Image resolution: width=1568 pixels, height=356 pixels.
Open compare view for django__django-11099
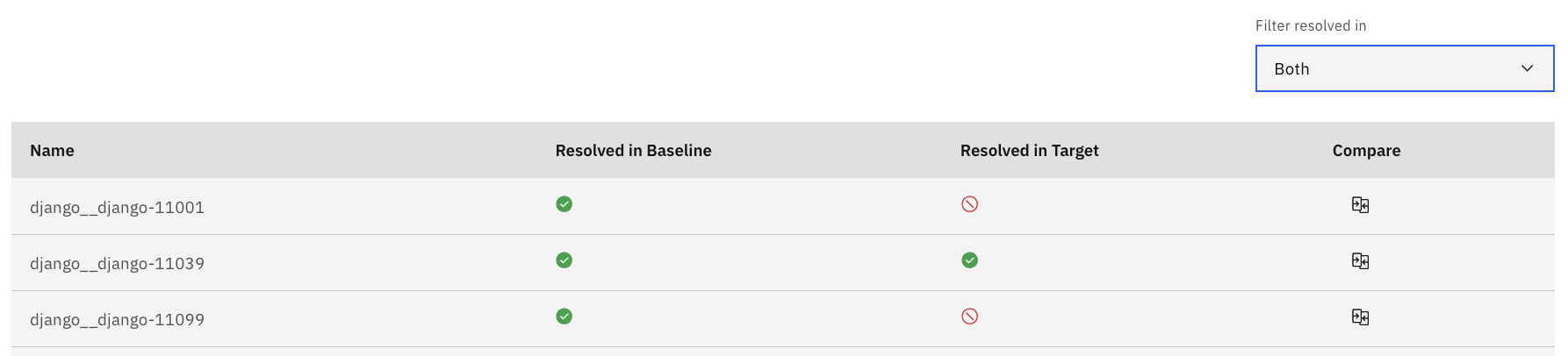point(1360,317)
